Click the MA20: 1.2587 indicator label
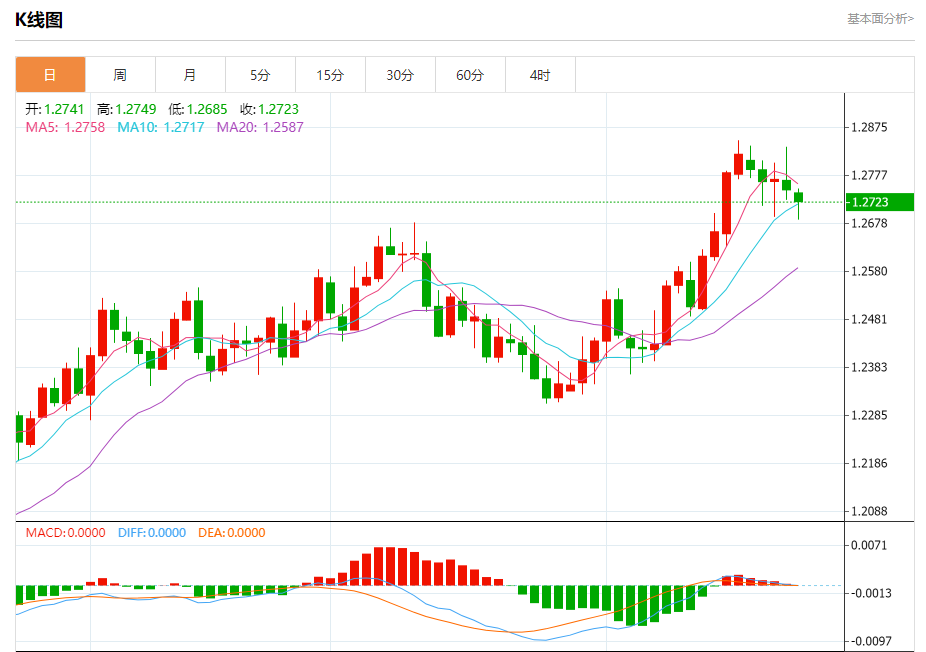Viewport: 926px width, 652px height. (260, 127)
